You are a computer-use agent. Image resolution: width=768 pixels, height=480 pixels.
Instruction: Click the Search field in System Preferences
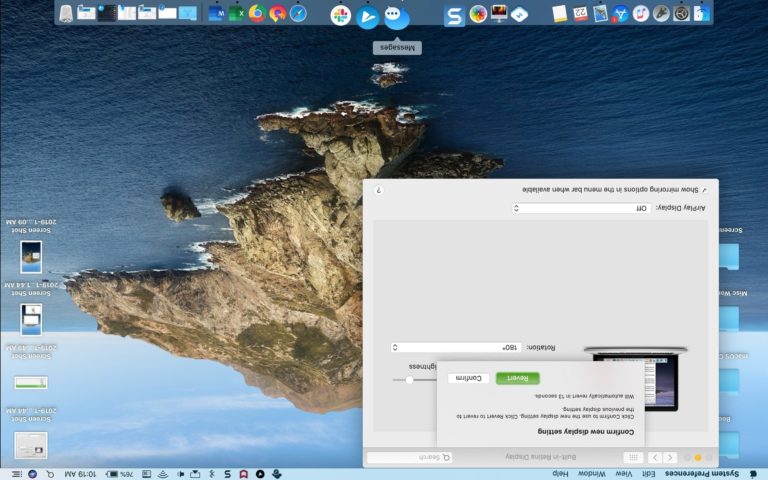[x=410, y=457]
